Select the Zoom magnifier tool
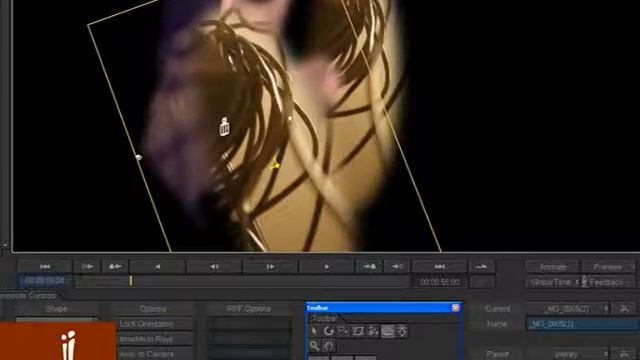 tap(314, 346)
